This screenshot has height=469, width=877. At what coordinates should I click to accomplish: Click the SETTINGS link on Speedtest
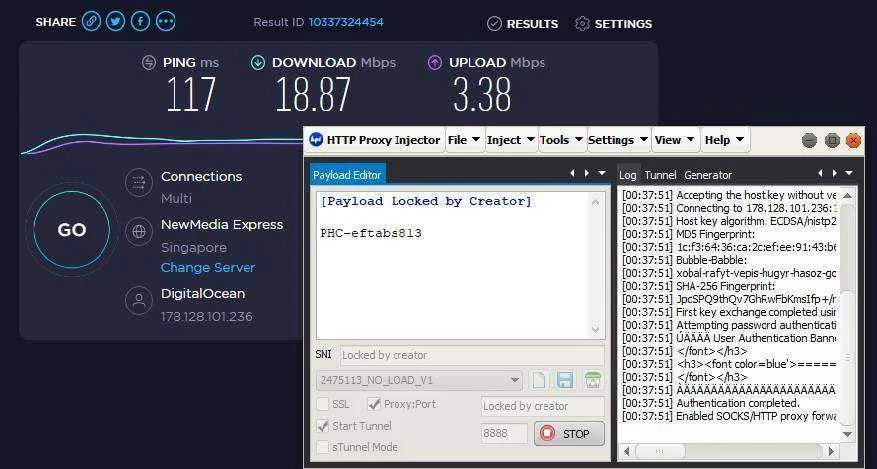(x=623, y=24)
